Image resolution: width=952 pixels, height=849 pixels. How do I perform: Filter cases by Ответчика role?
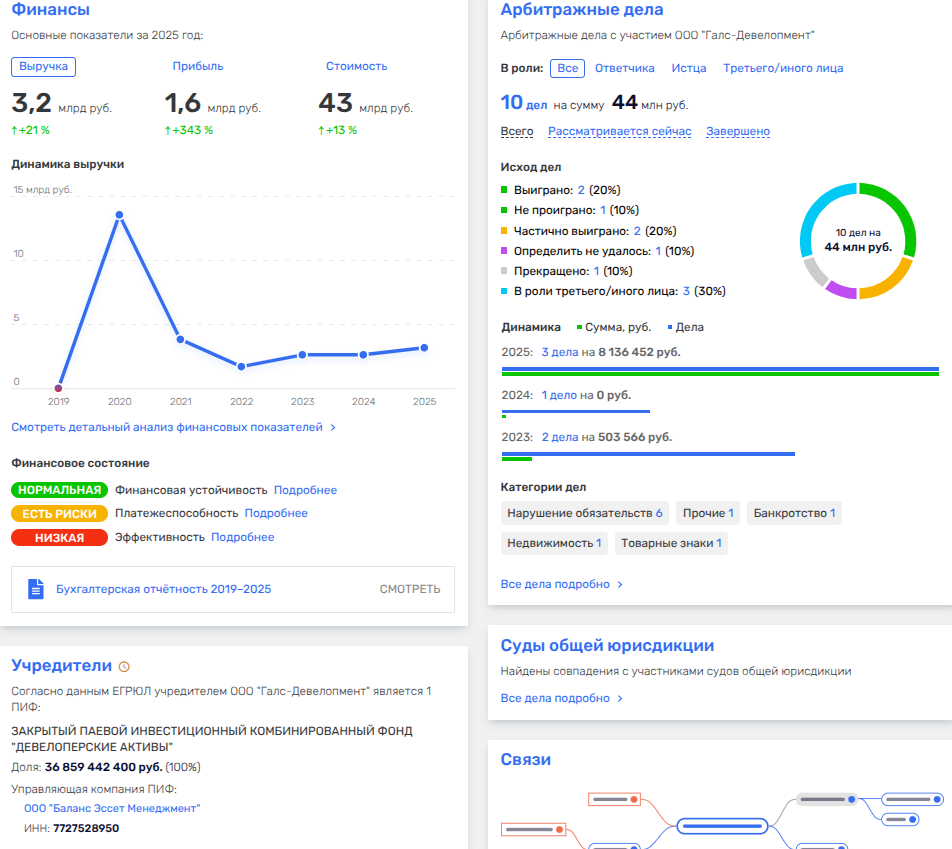624,68
